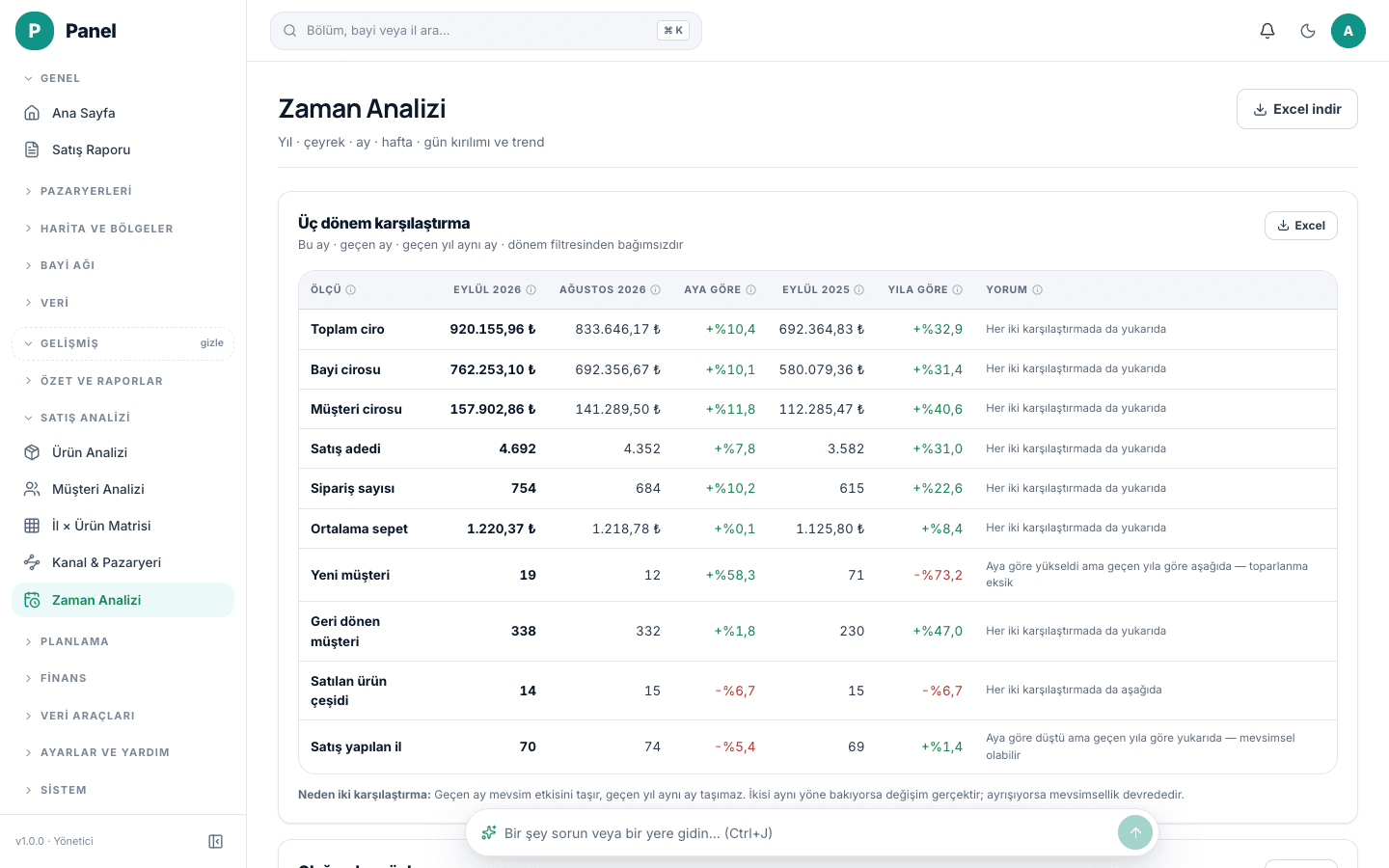Collapse the Satış Analizi section

[x=123, y=418]
